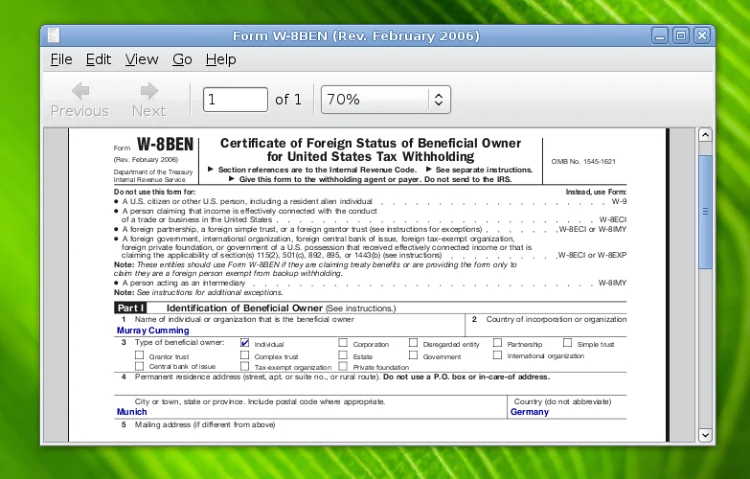Check the Grantor trust checkbox
This screenshot has width=750, height=479.
pyautogui.click(x=139, y=355)
